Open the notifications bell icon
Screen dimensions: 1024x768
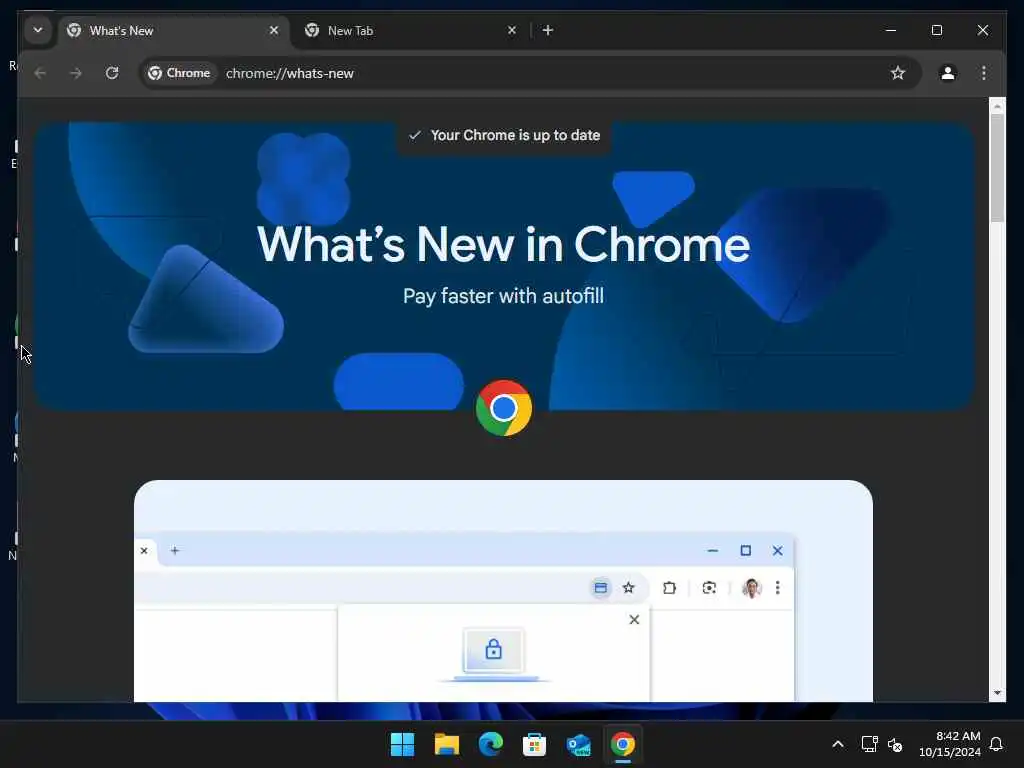pos(997,744)
